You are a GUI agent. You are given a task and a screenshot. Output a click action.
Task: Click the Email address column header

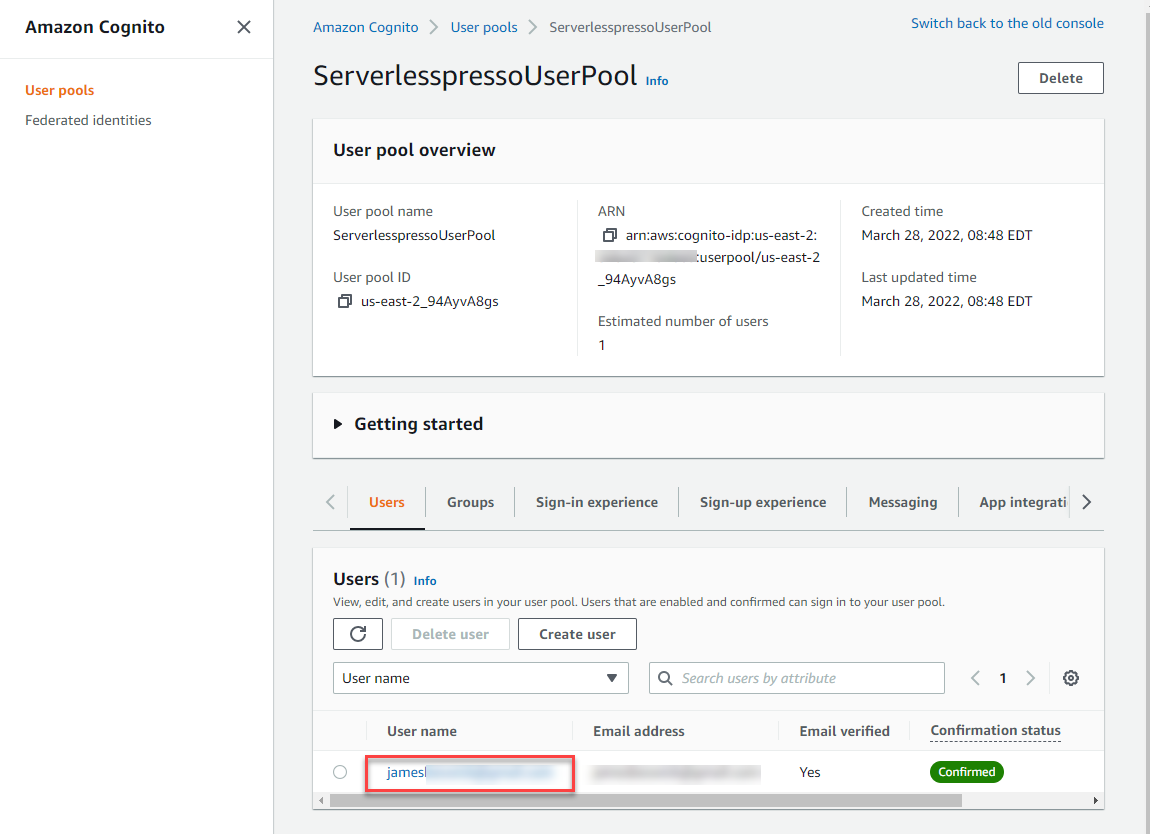639,731
